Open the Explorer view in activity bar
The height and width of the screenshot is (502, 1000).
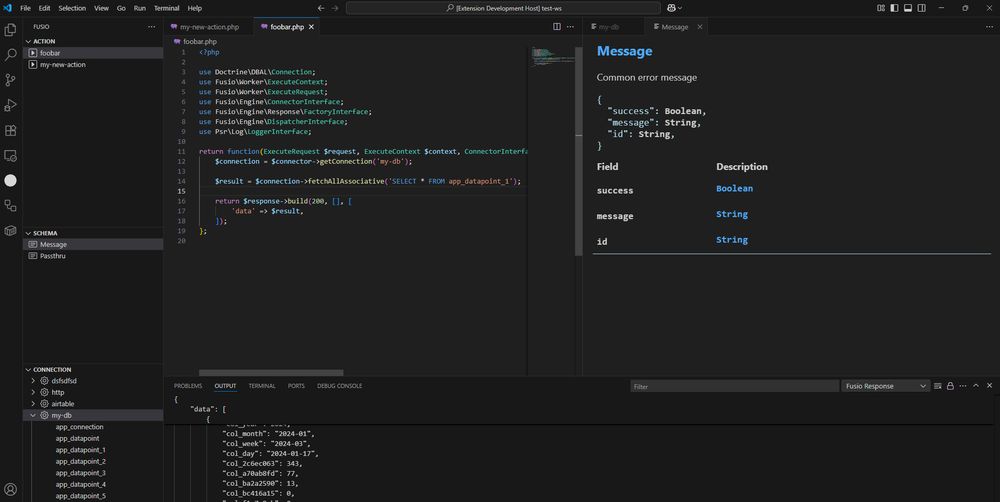(10, 30)
